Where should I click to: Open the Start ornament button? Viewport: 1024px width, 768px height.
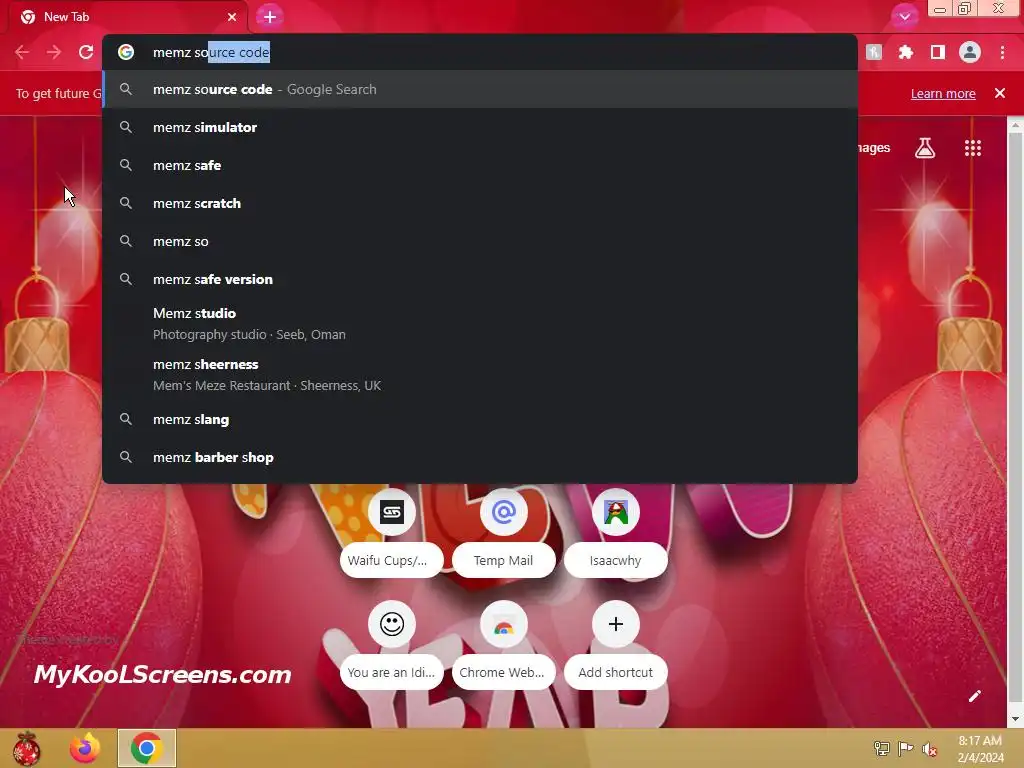26,748
